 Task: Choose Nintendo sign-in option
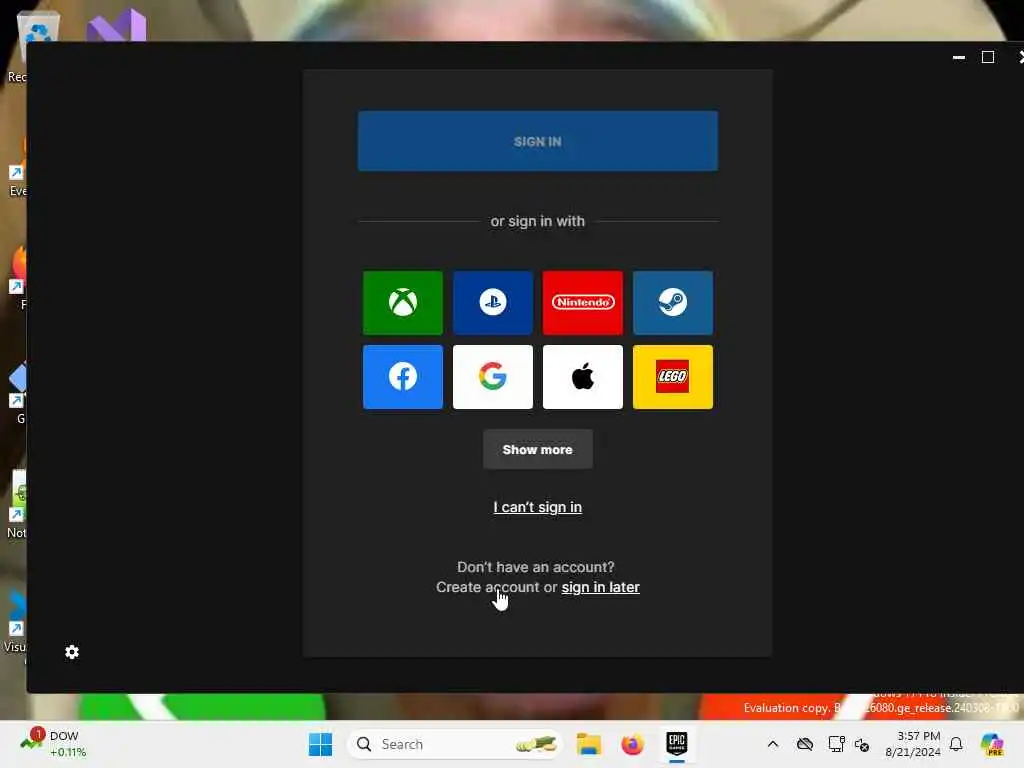pos(583,302)
